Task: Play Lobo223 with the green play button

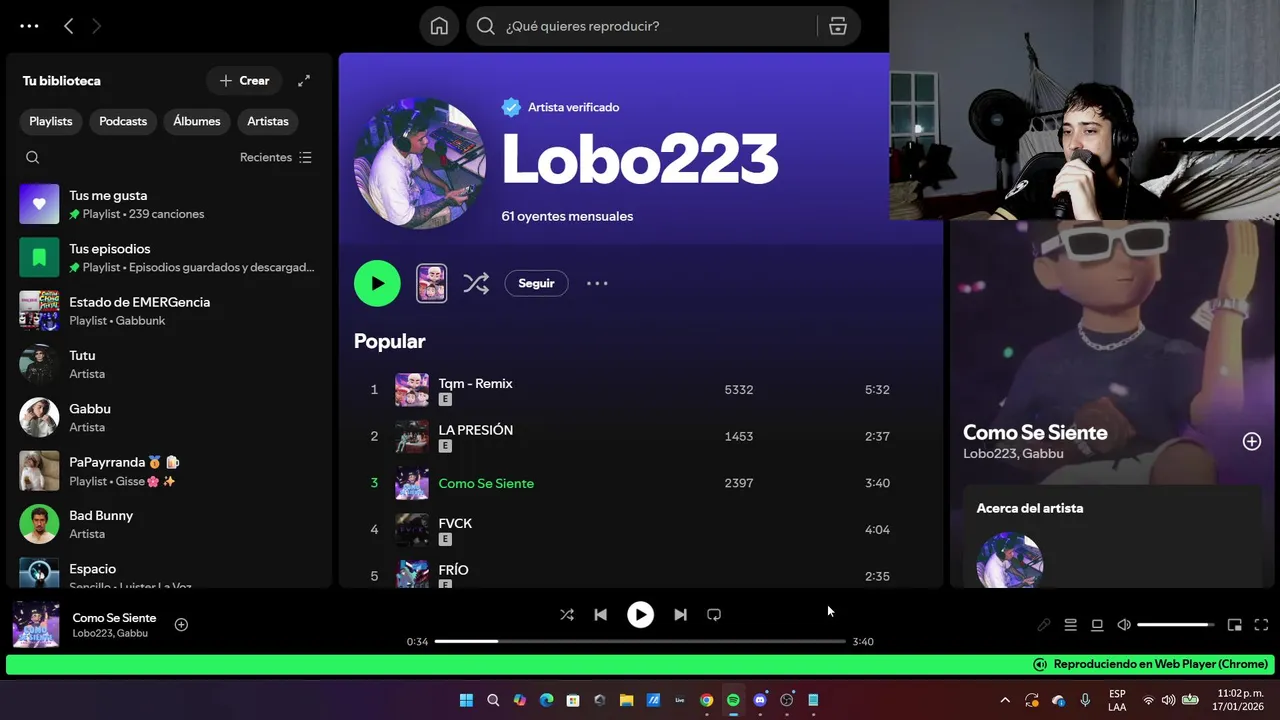Action: pos(377,283)
